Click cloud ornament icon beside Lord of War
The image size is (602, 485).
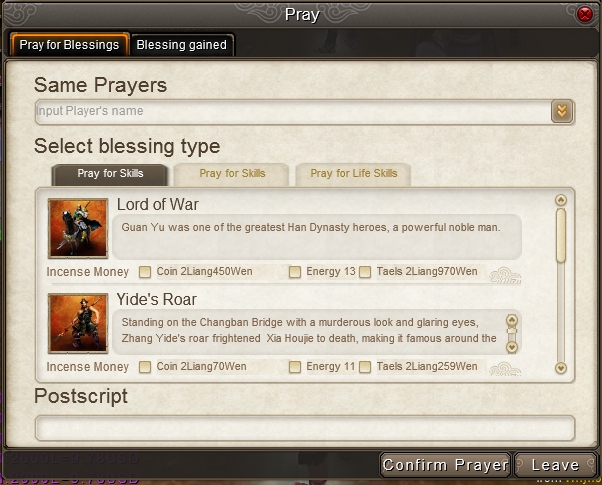(x=505, y=275)
